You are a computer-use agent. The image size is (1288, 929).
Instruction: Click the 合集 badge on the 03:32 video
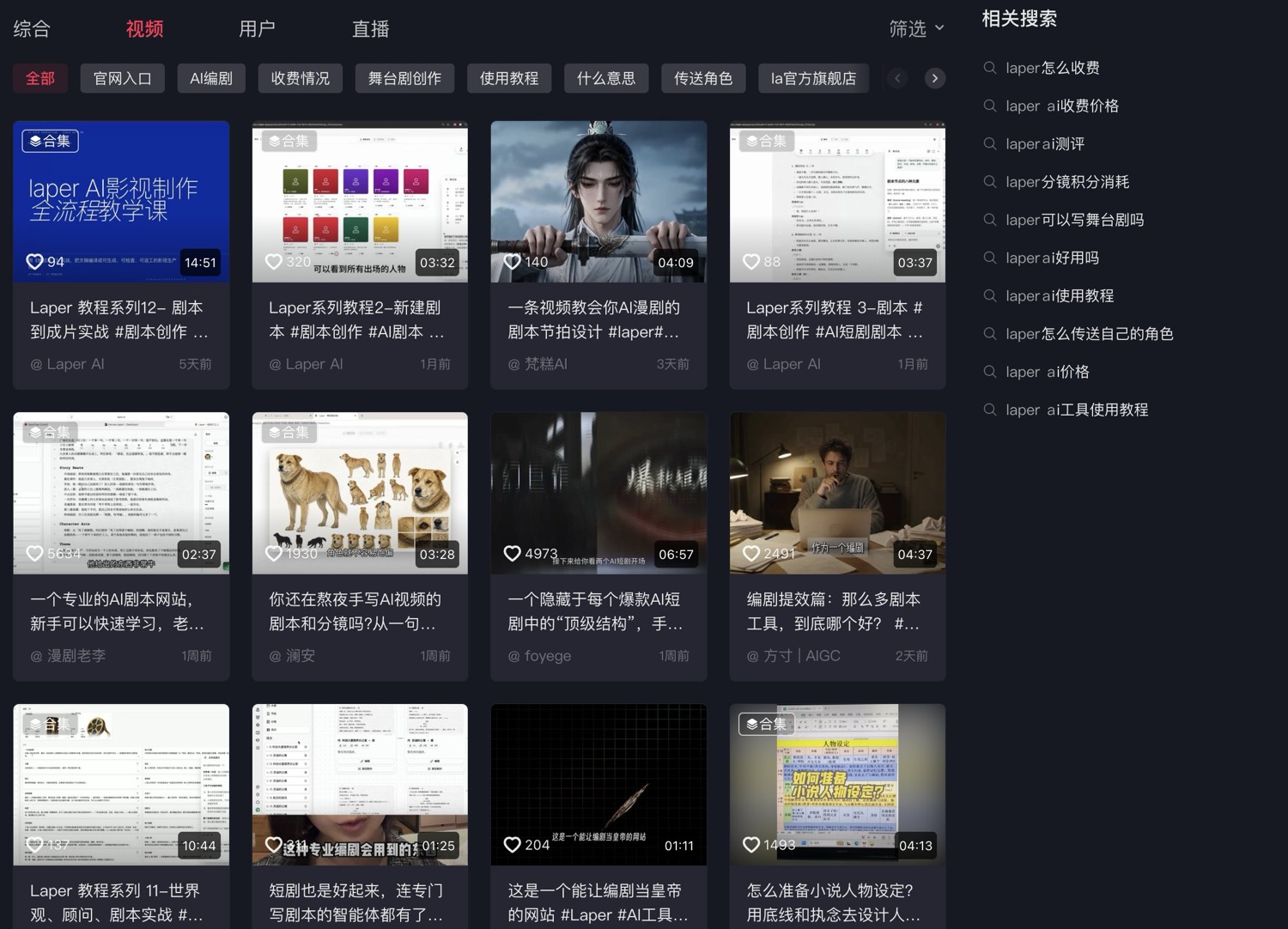tap(289, 141)
